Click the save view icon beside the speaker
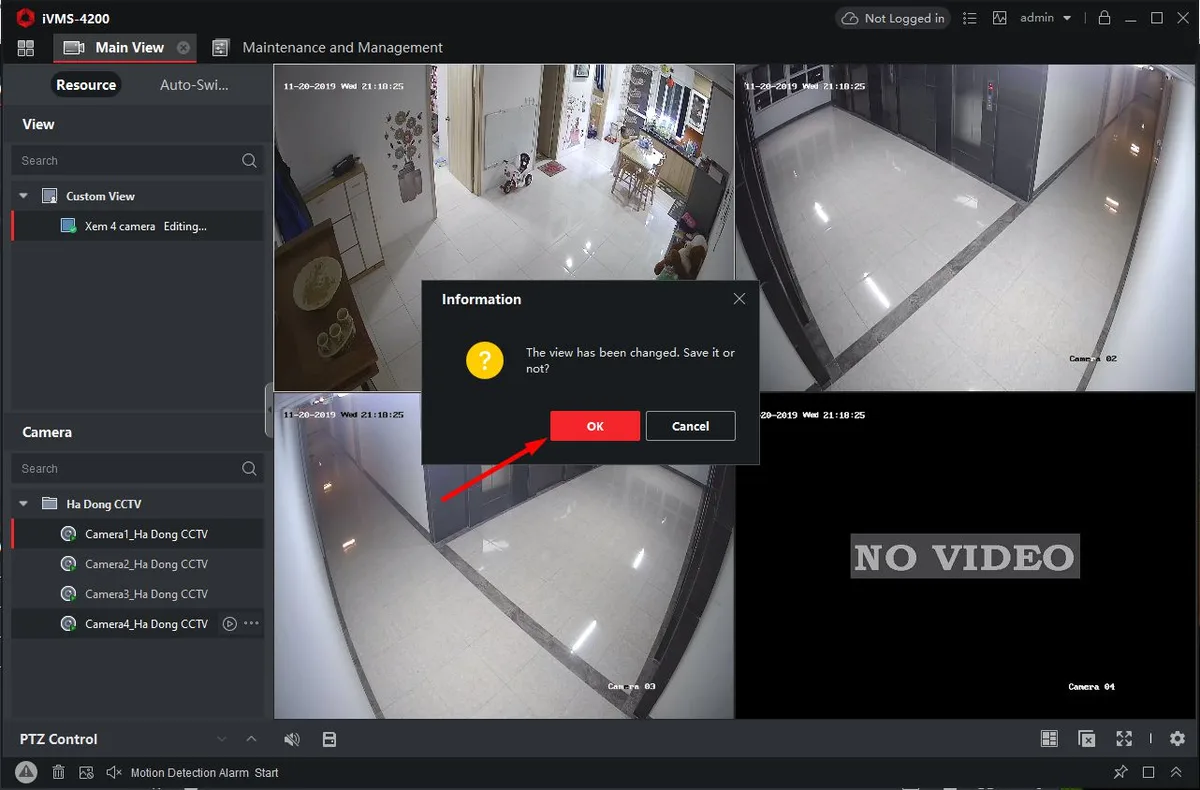 click(x=329, y=739)
